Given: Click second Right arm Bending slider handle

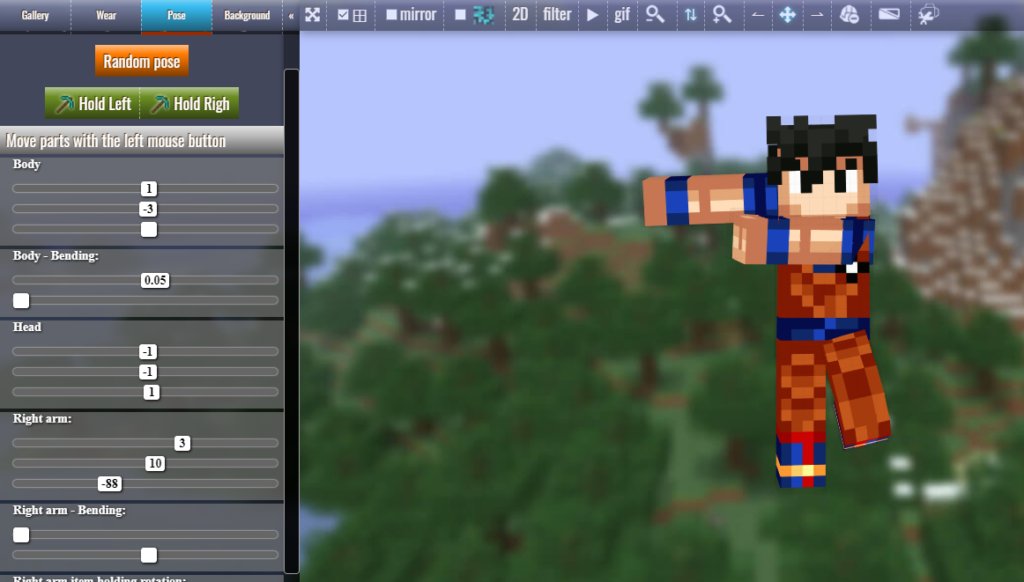Looking at the screenshot, I should [x=149, y=555].
